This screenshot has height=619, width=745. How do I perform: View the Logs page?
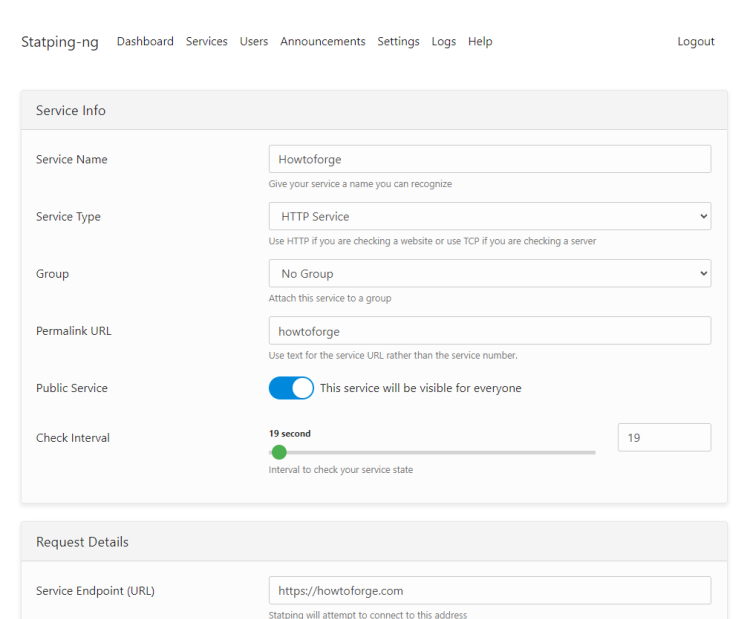click(443, 42)
